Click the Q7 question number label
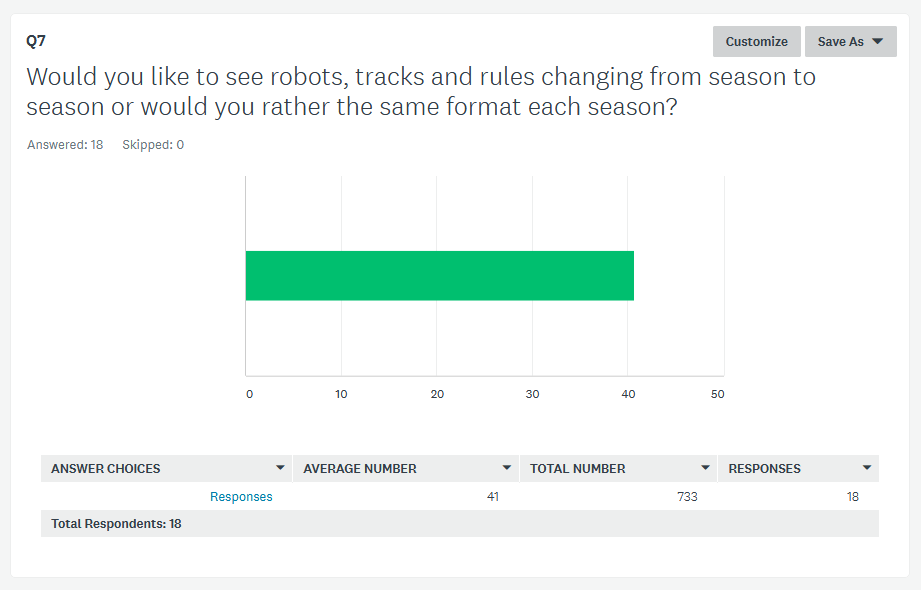The height and width of the screenshot is (590, 921). [36, 41]
